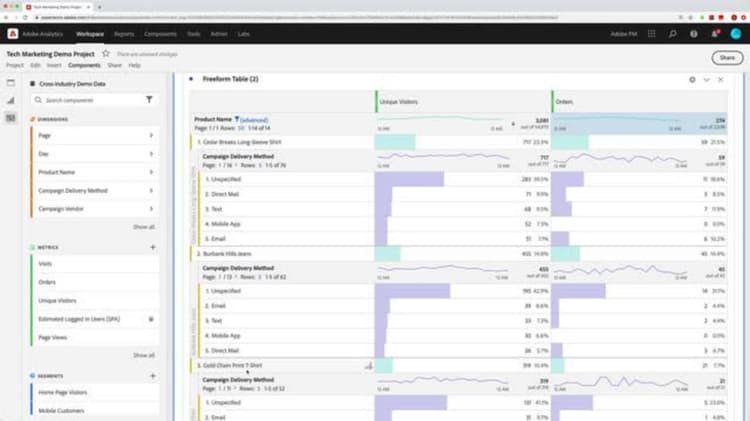This screenshot has height=421, width=750.
Task: Open search via the magnifier icon
Action: point(673,34)
